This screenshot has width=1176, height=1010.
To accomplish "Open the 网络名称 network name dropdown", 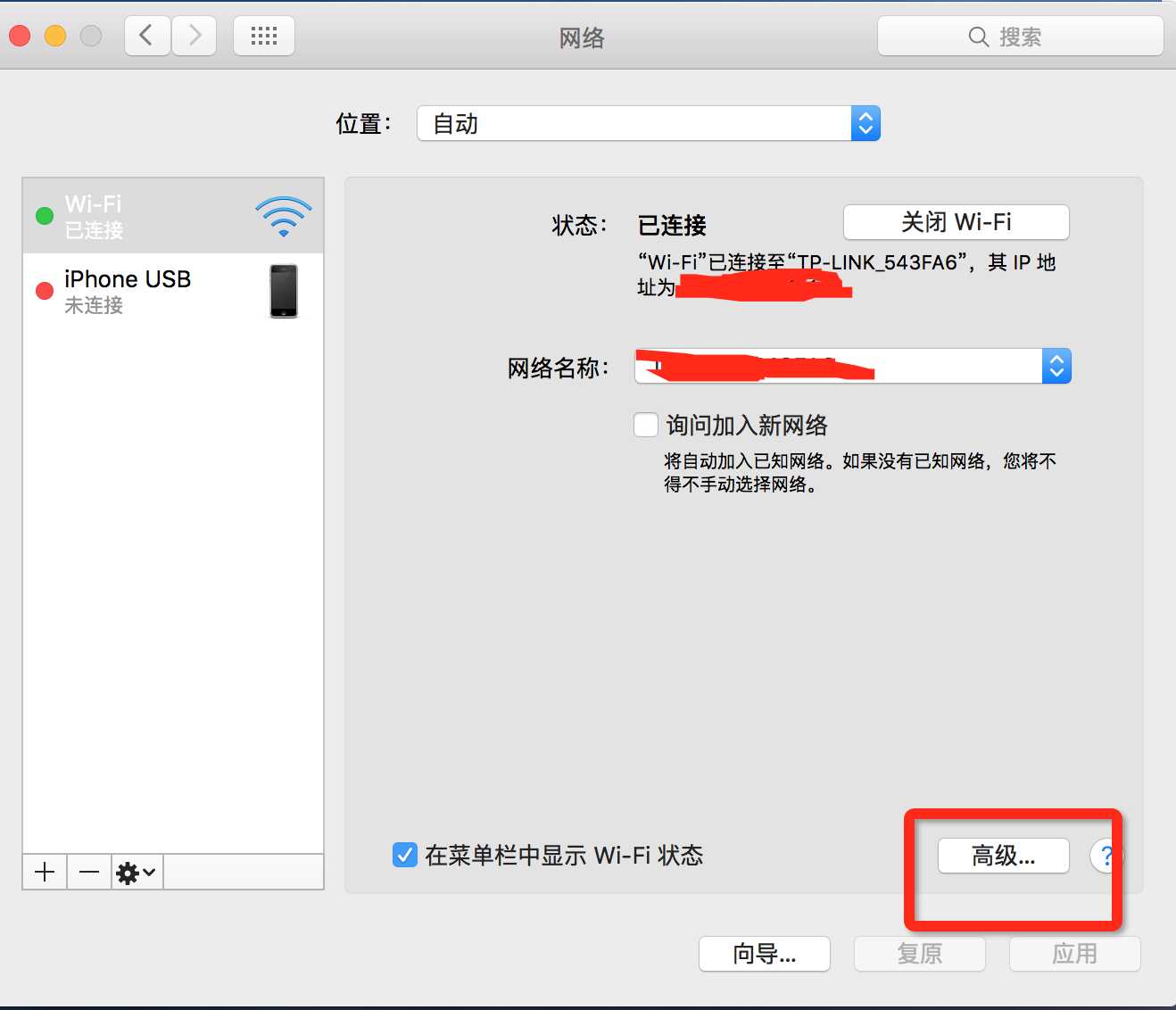I will tap(852, 366).
